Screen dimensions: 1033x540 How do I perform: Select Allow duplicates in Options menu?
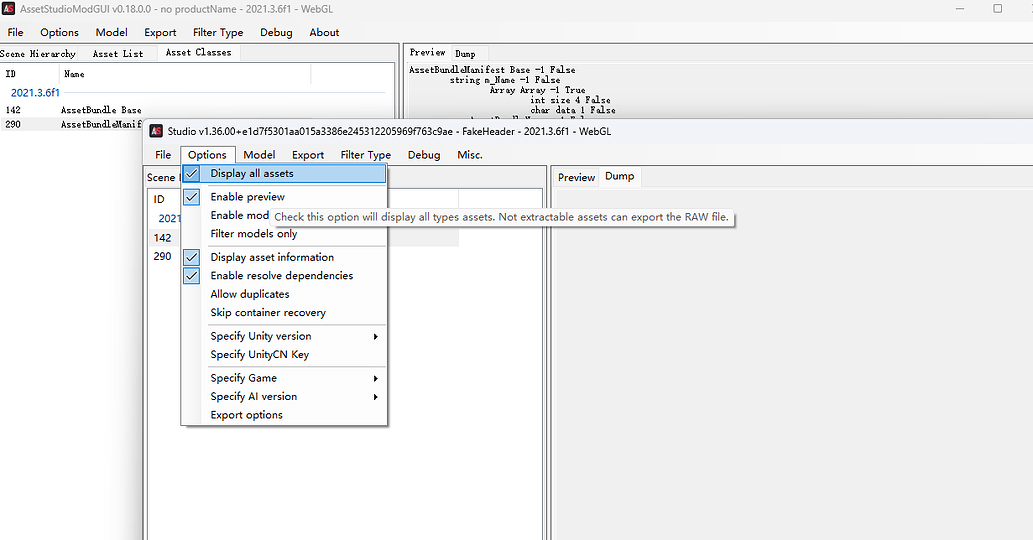coord(249,294)
